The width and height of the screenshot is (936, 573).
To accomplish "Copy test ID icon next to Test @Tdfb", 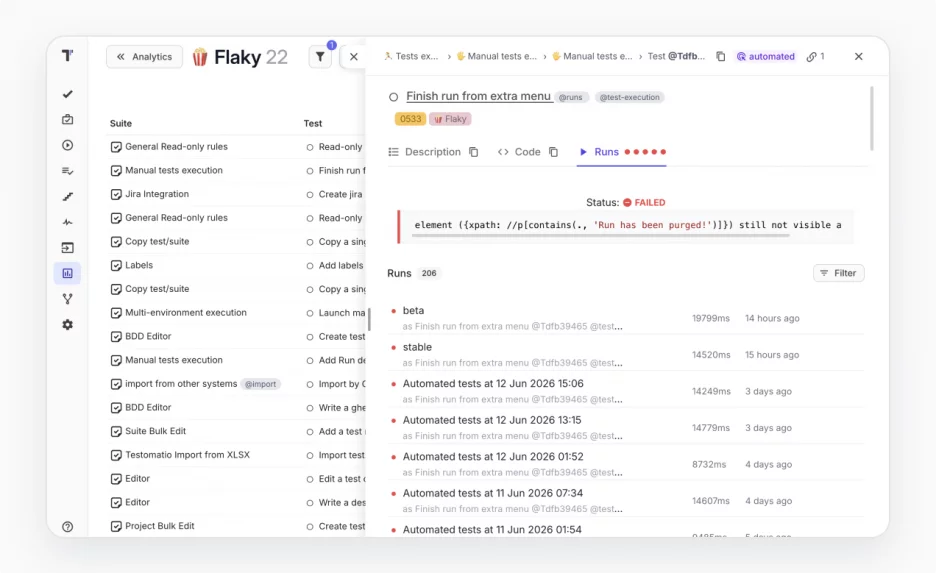I will click(721, 56).
